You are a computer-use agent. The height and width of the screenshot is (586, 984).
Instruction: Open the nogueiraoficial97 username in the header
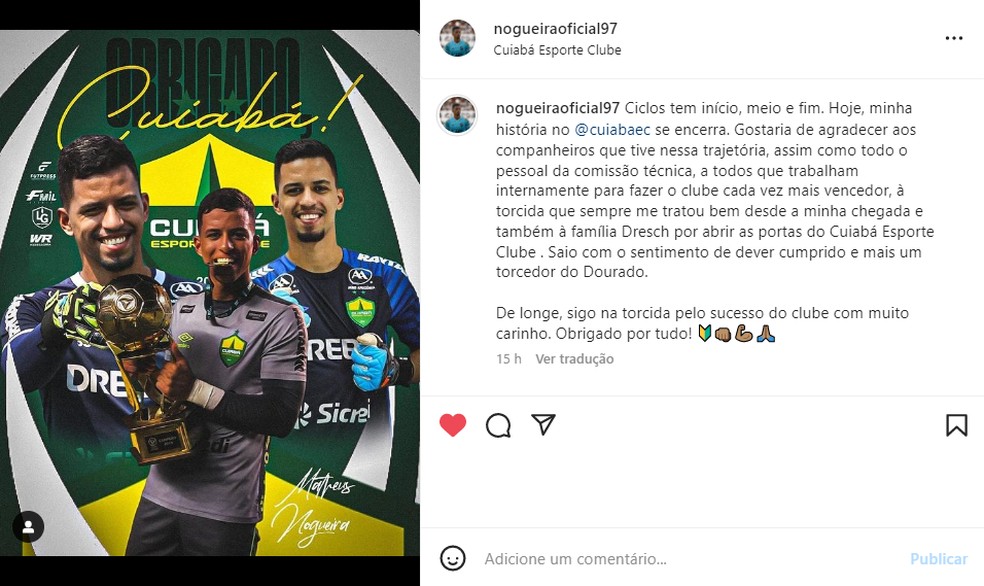[x=555, y=29]
